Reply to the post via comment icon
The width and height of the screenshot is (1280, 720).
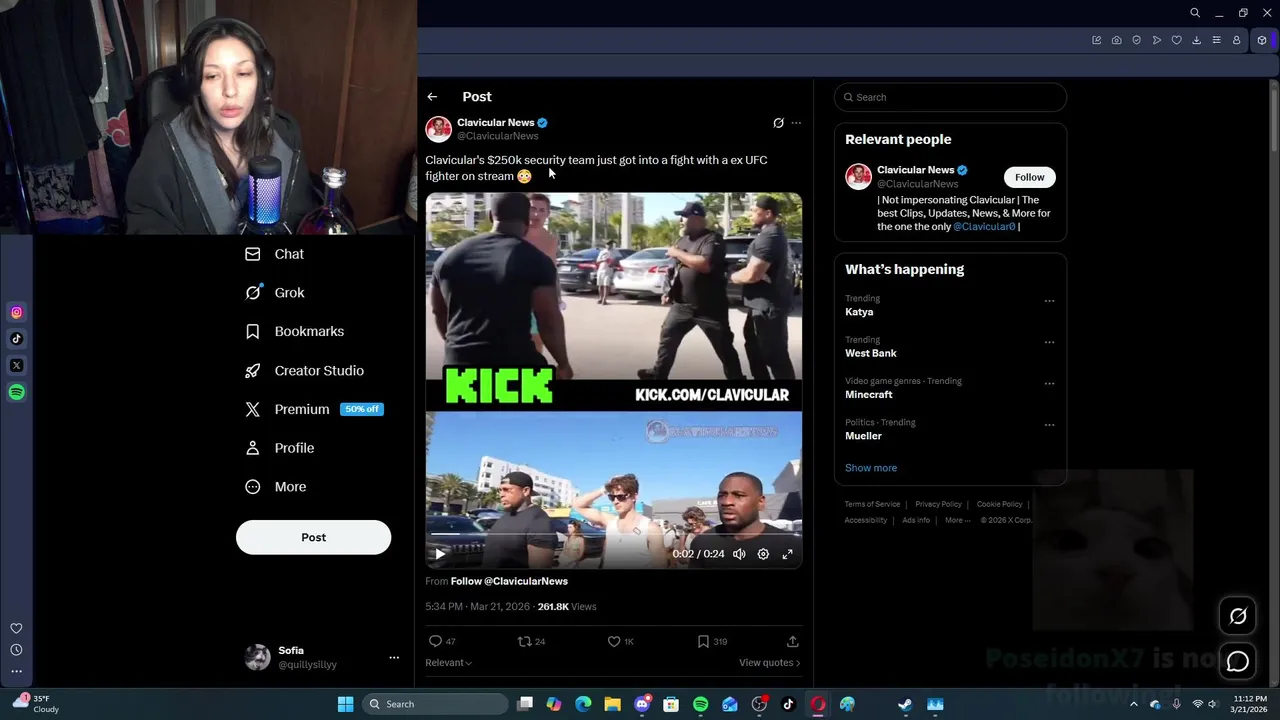coord(435,641)
